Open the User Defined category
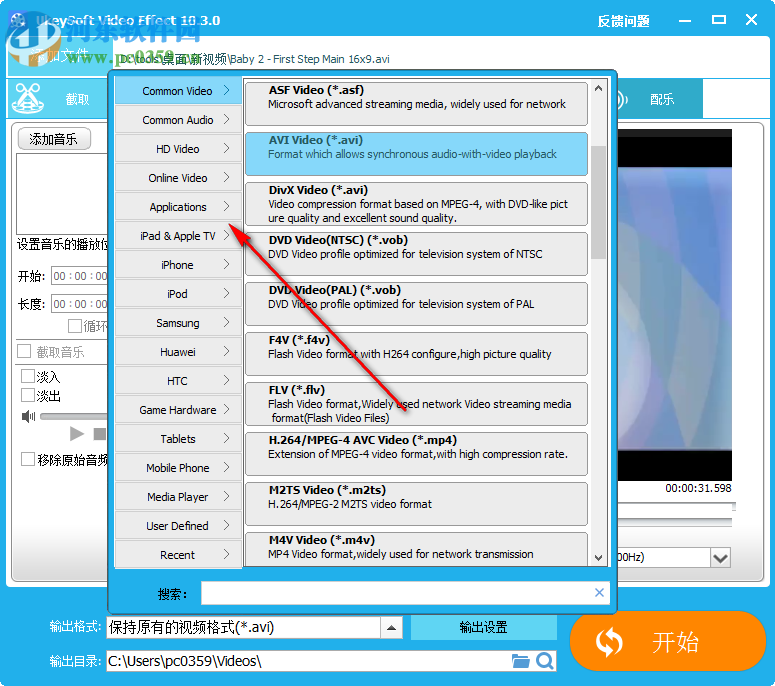 178,525
